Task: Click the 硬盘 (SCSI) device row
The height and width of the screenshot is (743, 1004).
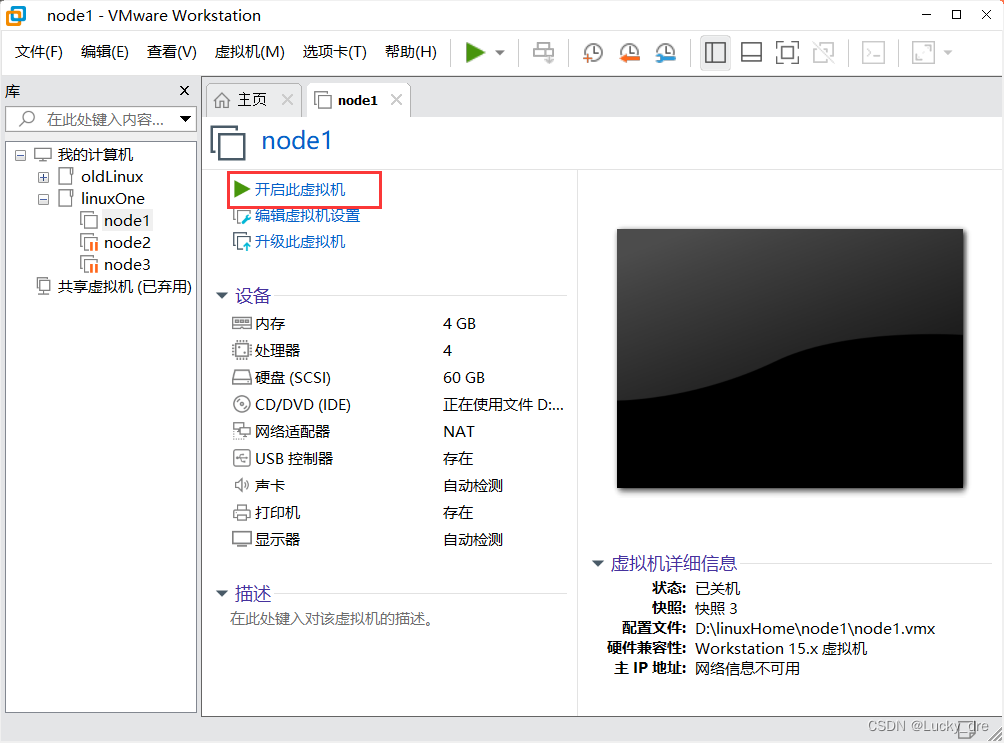Action: (x=398, y=378)
